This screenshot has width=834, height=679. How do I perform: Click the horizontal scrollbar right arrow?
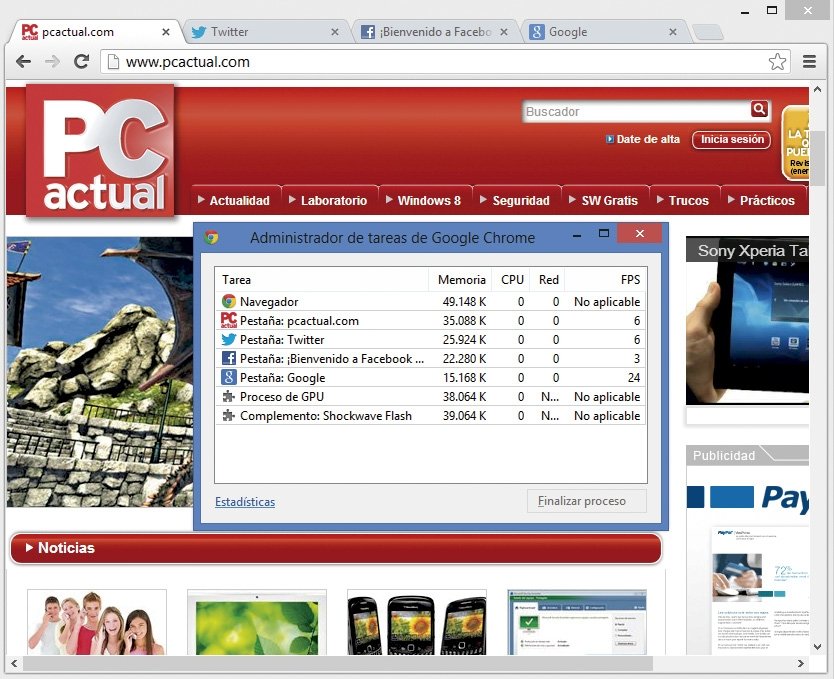point(800,663)
